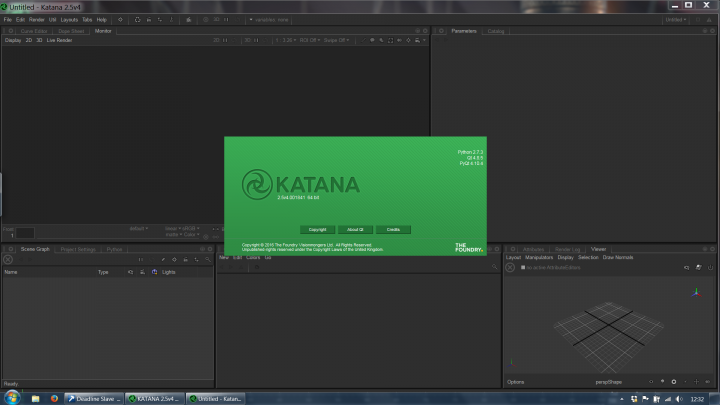Image resolution: width=720 pixels, height=405 pixels.
Task: Click the Scene Graph clear circle-X icon
Action: tap(8, 259)
